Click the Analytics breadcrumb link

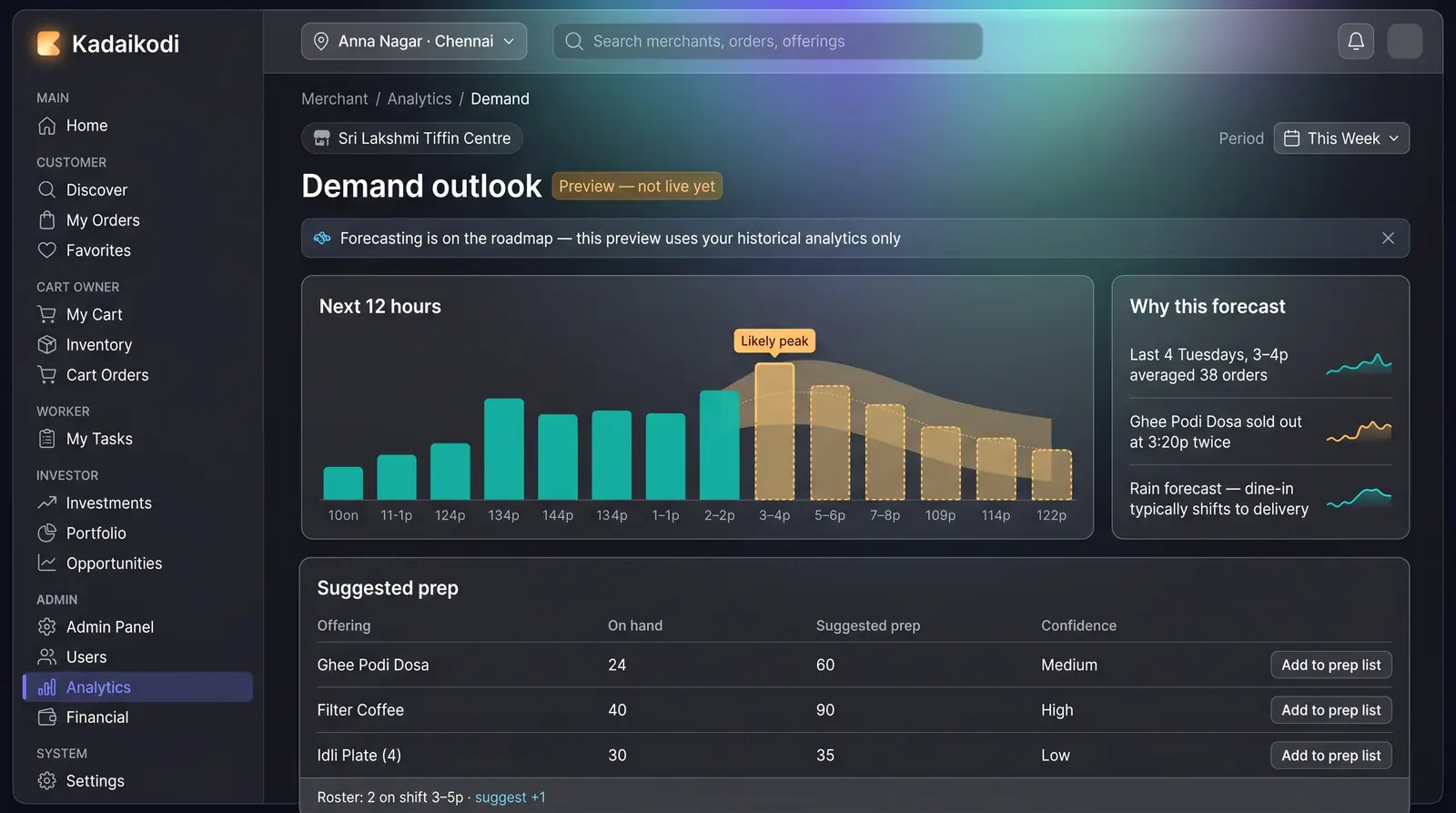tap(420, 98)
